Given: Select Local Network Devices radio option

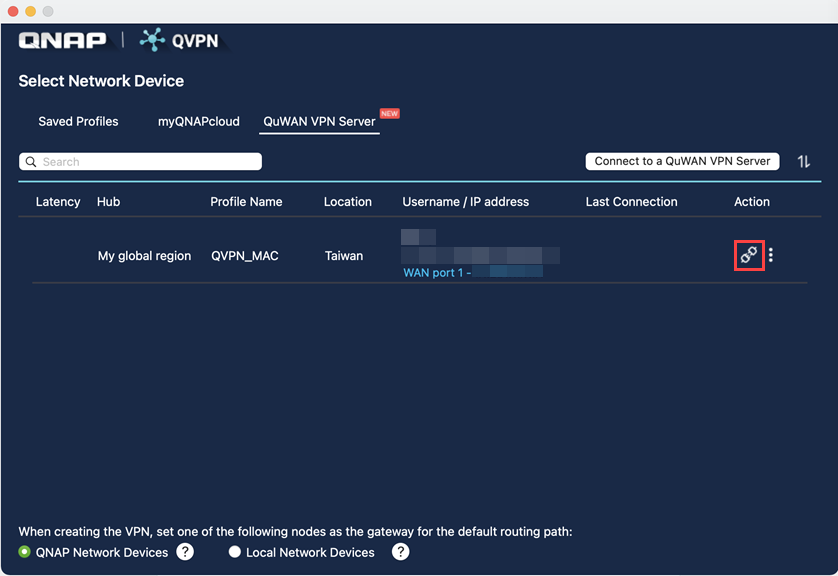Looking at the screenshot, I should pyautogui.click(x=235, y=552).
